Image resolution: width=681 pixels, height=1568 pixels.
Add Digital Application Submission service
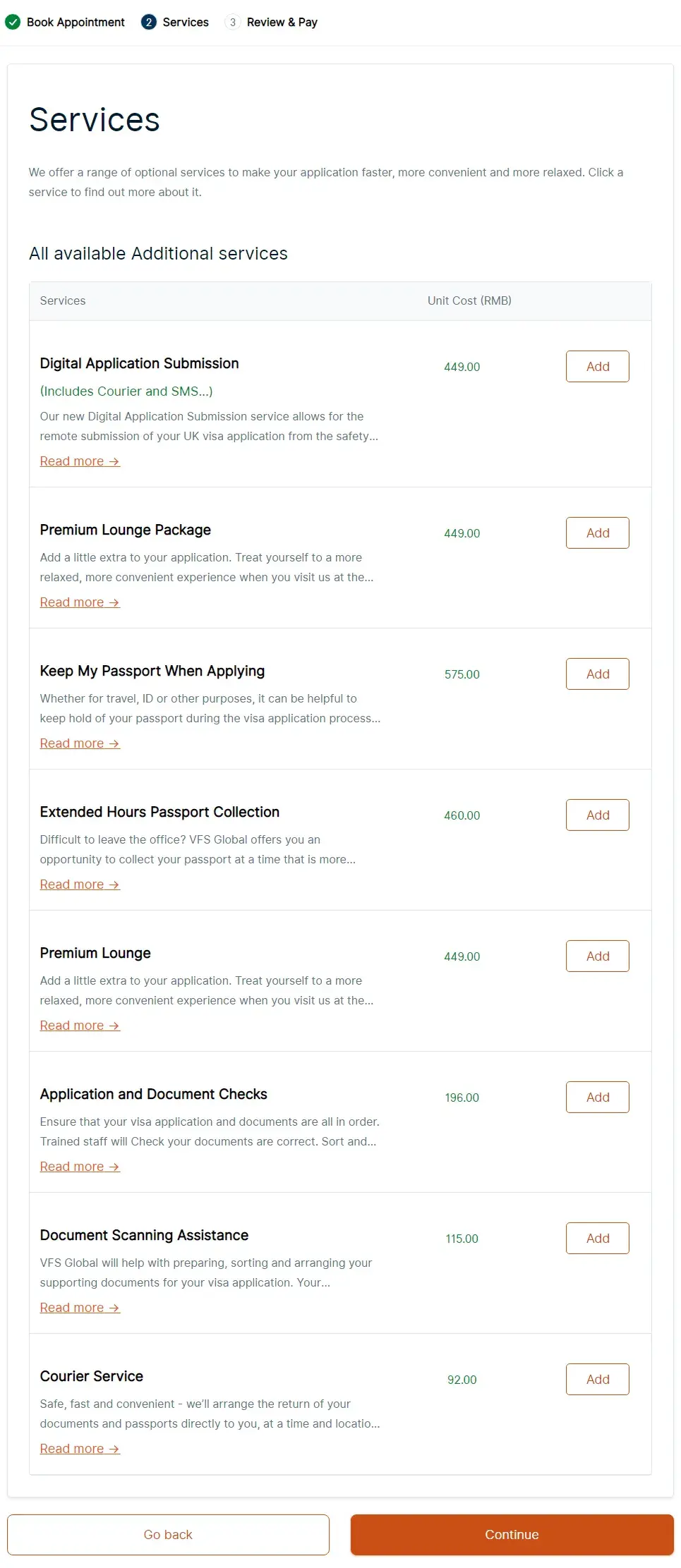coord(597,366)
